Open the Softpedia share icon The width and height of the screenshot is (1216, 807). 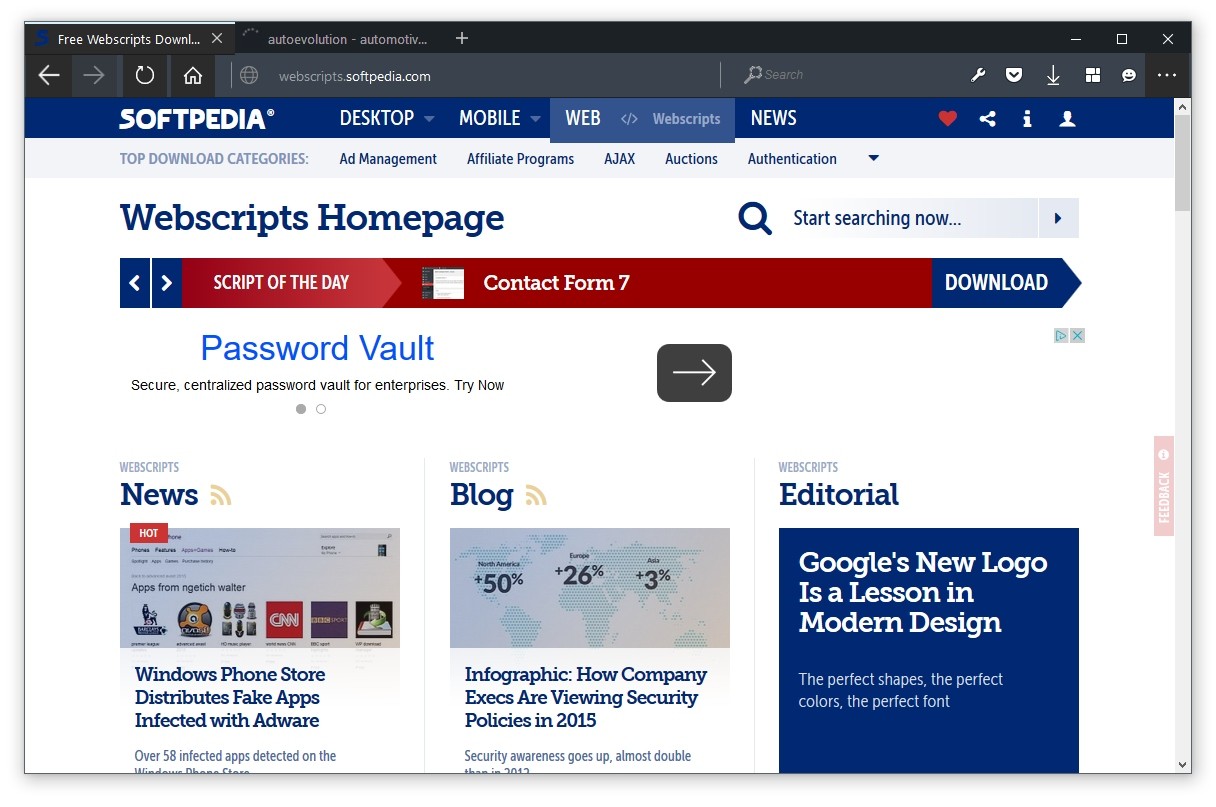pos(988,119)
